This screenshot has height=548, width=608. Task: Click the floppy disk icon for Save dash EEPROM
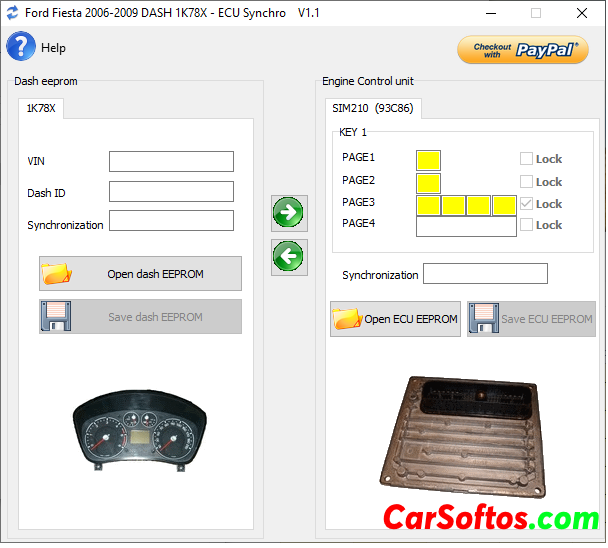pyautogui.click(x=57, y=317)
